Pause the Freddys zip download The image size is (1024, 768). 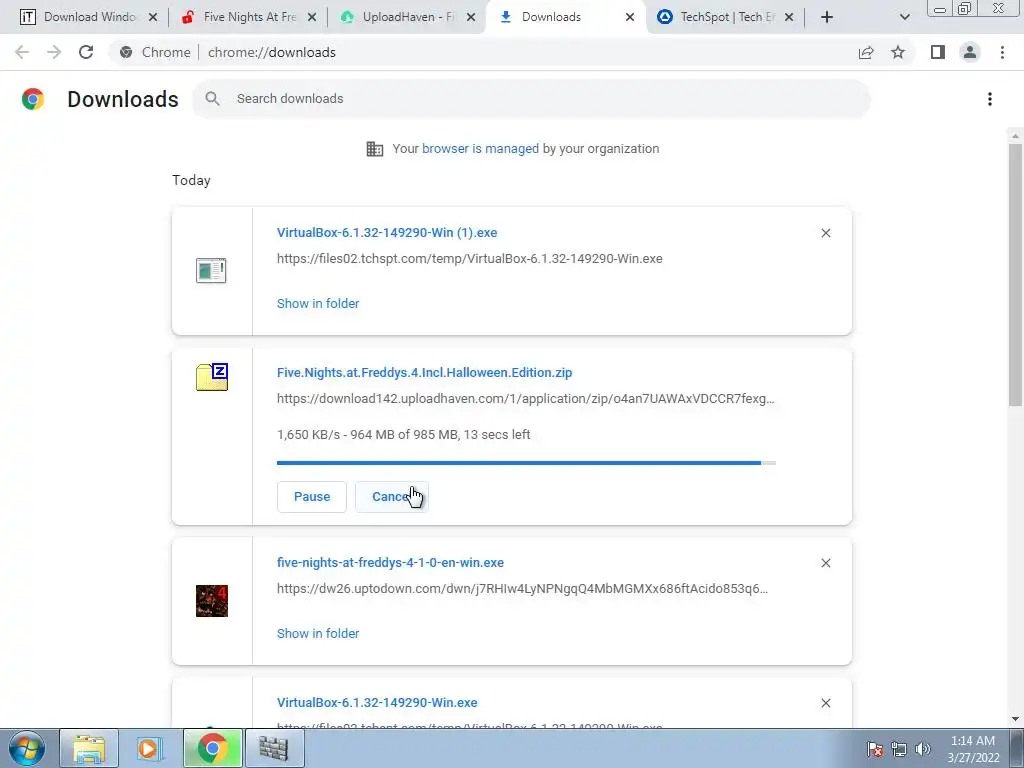click(312, 497)
